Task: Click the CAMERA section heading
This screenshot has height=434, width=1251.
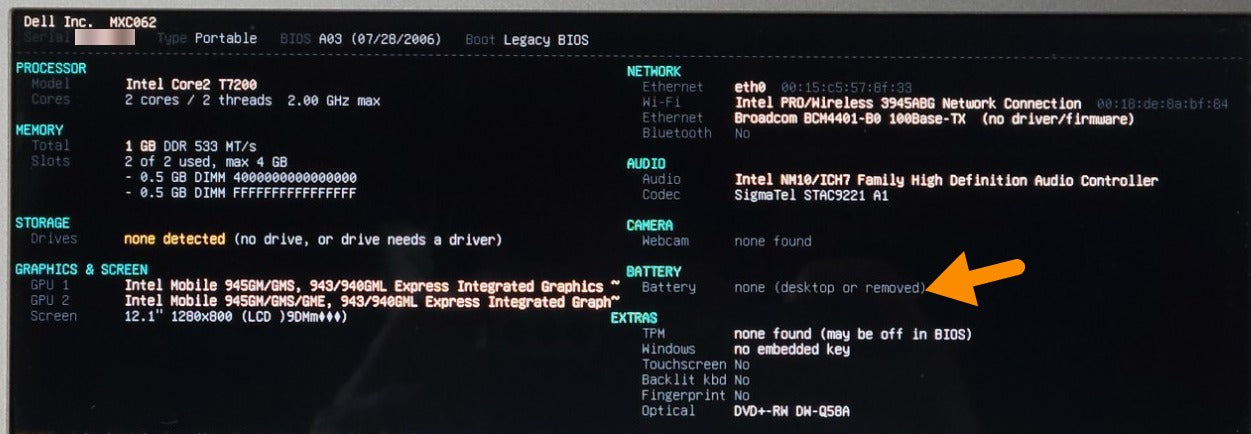Action: click(x=650, y=226)
